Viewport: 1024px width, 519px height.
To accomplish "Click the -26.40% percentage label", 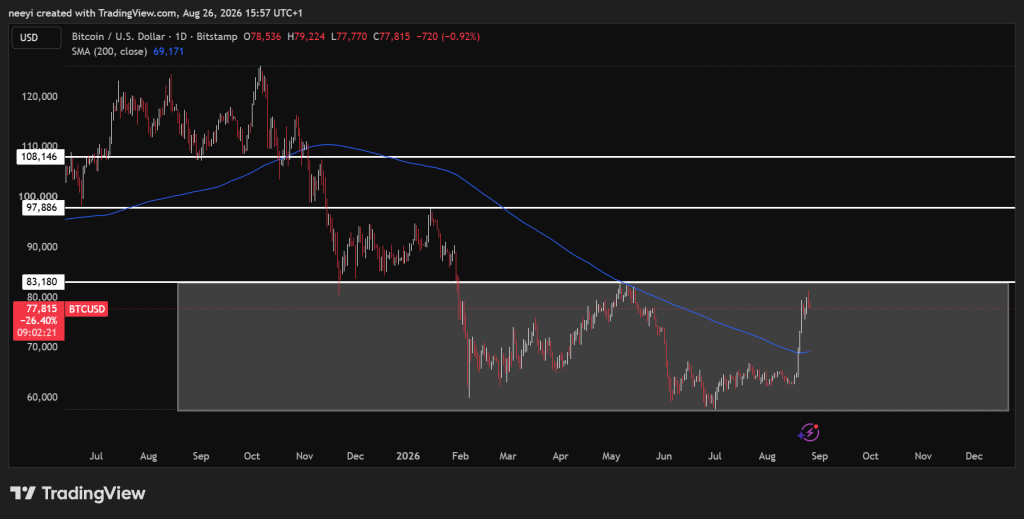I will (x=41, y=321).
